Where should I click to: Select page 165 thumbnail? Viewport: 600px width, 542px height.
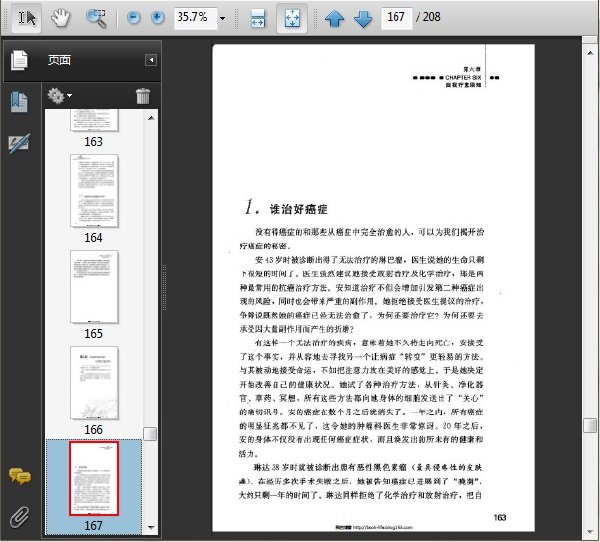pyautogui.click(x=94, y=287)
